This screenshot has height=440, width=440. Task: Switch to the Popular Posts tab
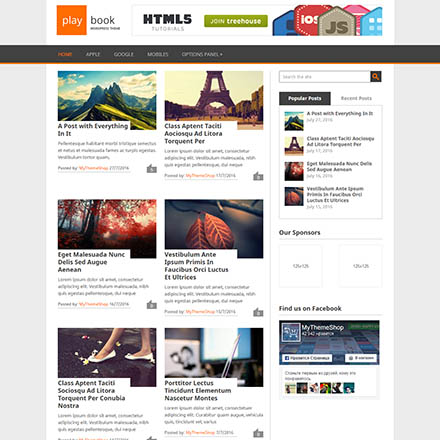[x=305, y=98]
